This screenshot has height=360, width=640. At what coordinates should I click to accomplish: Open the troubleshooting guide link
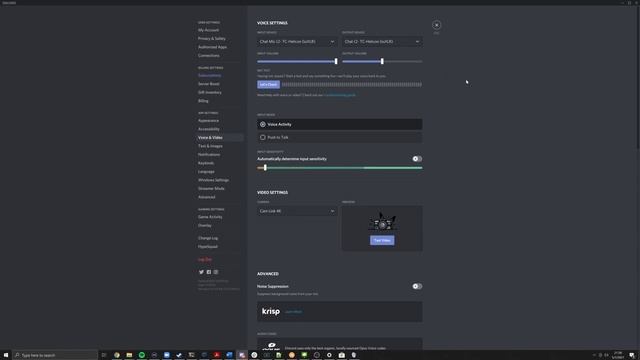(340, 95)
